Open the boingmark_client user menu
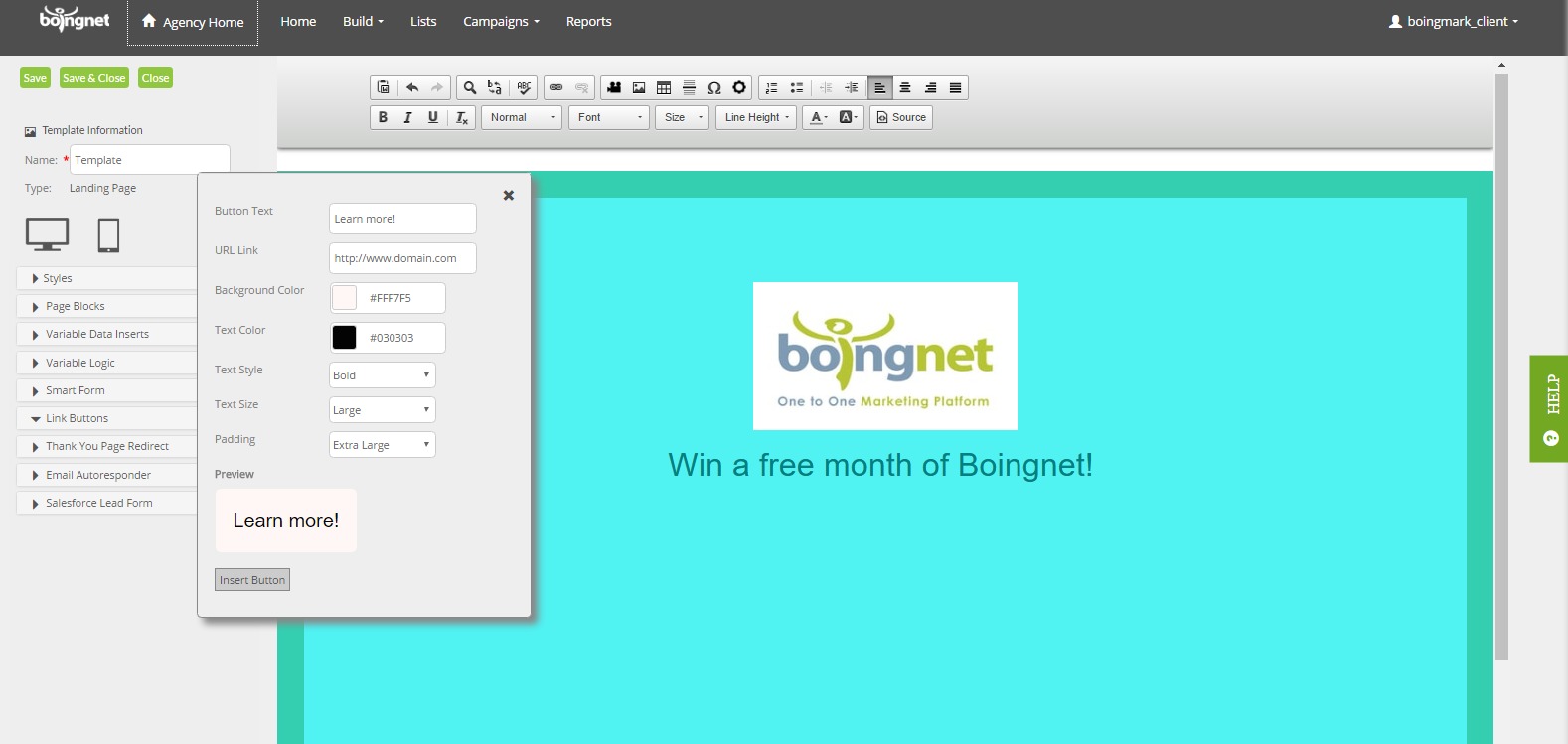 coord(1454,21)
